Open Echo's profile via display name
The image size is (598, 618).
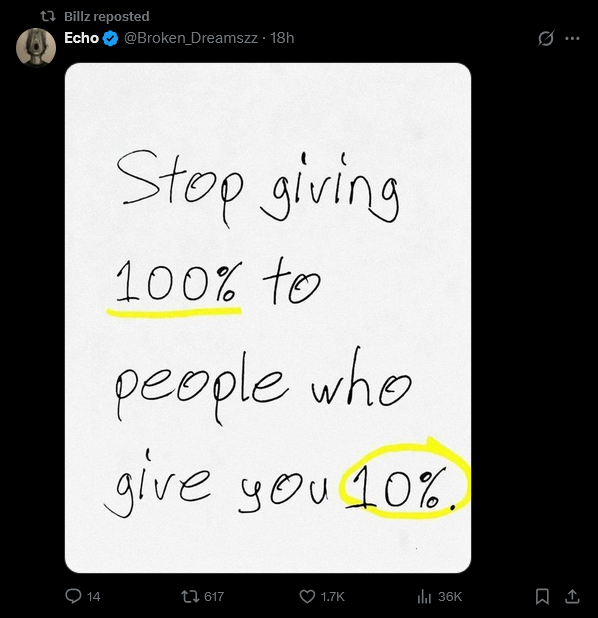[x=81, y=38]
